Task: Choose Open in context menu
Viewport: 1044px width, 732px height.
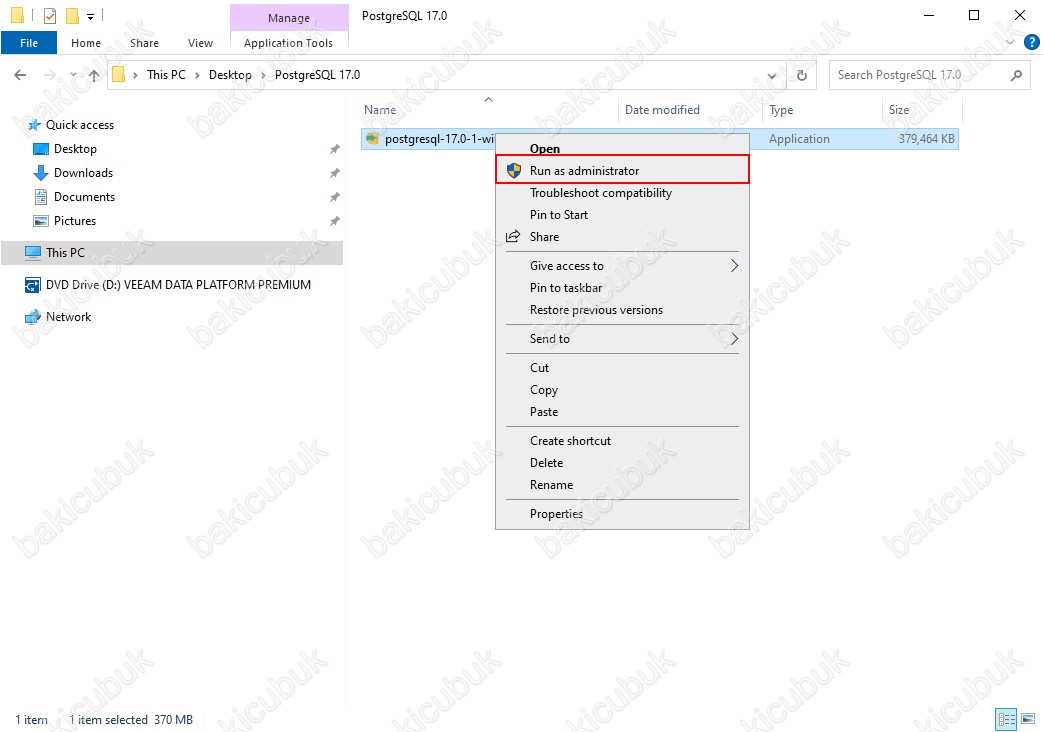Action: [x=622, y=149]
